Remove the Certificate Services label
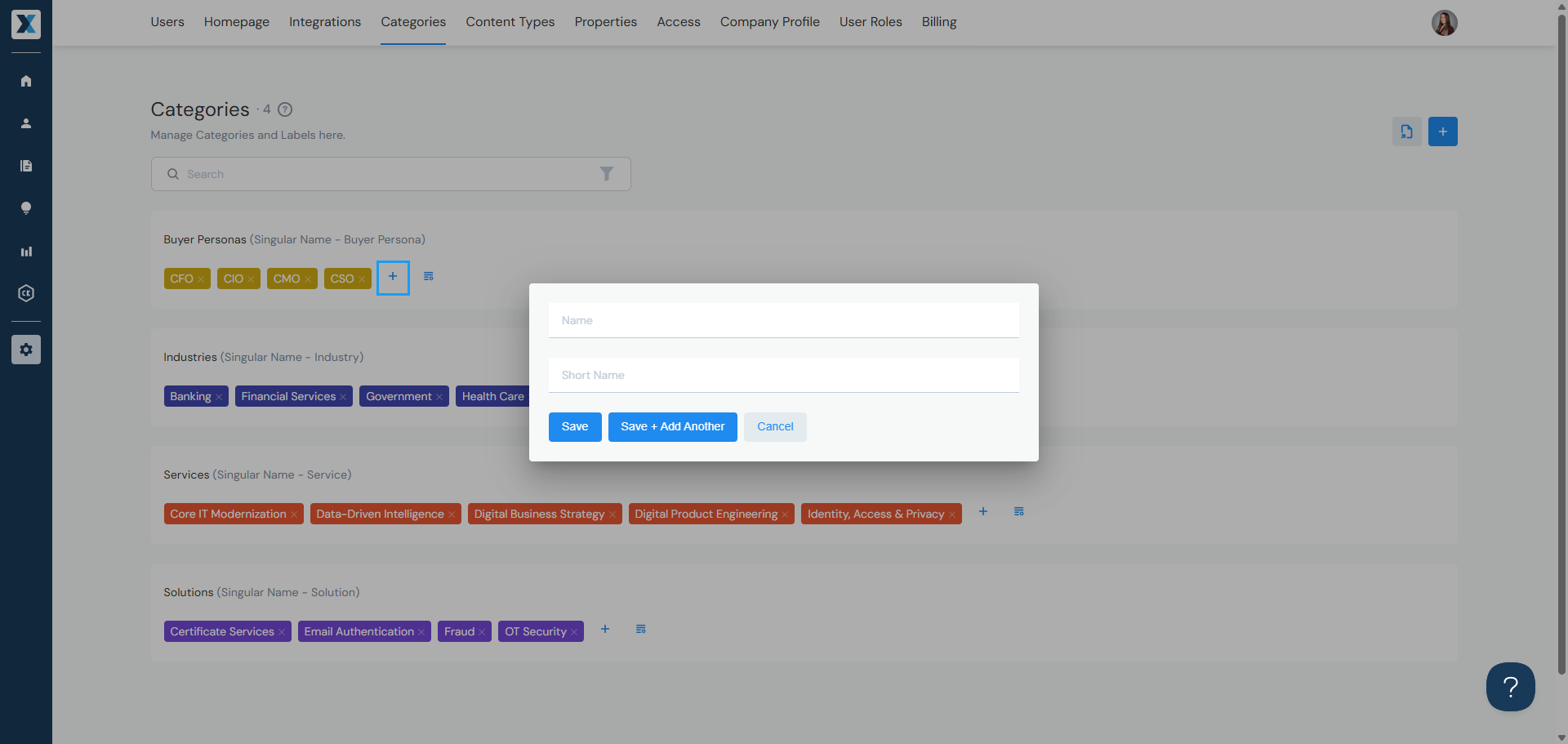The height and width of the screenshot is (744, 1568). 282,632
